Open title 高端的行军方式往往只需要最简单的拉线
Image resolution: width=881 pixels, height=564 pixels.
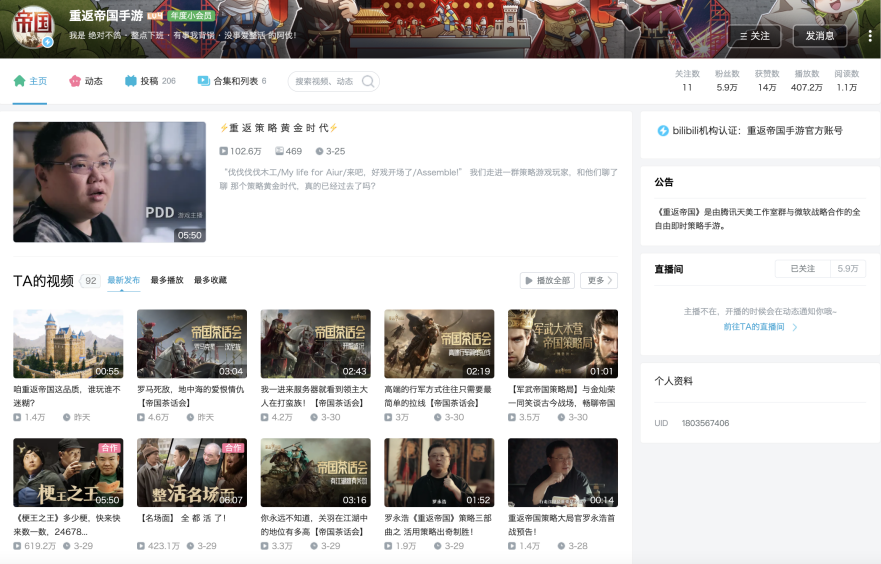438,396
